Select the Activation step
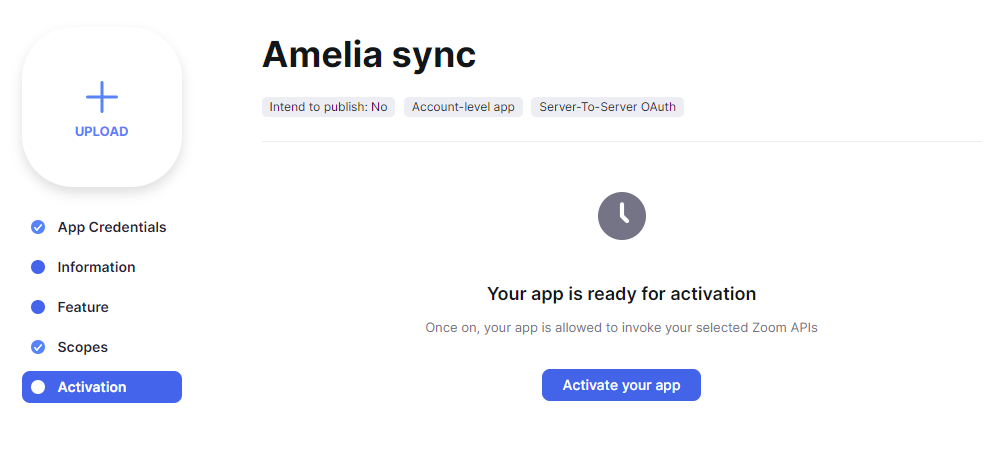 pyautogui.click(x=92, y=387)
